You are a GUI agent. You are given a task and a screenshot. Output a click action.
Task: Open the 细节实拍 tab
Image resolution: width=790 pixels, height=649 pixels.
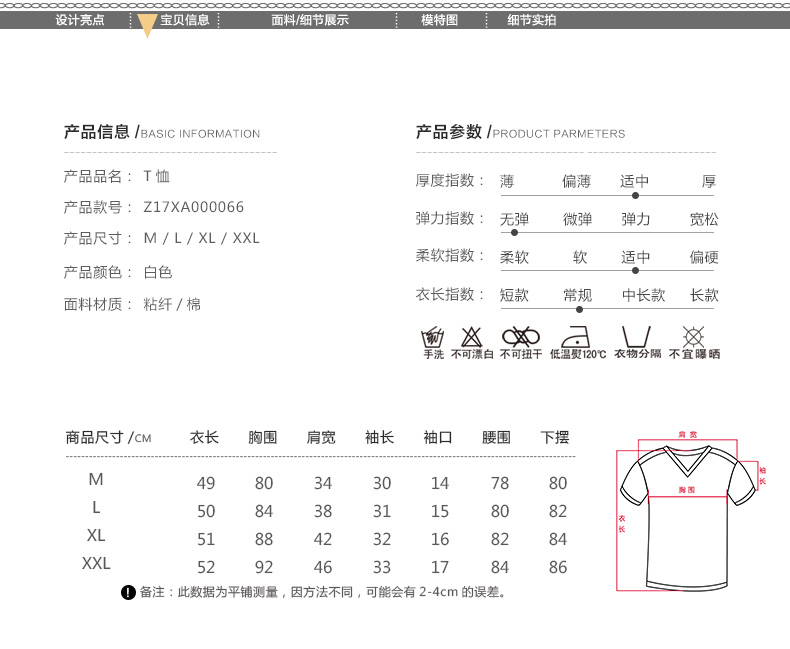click(531, 20)
